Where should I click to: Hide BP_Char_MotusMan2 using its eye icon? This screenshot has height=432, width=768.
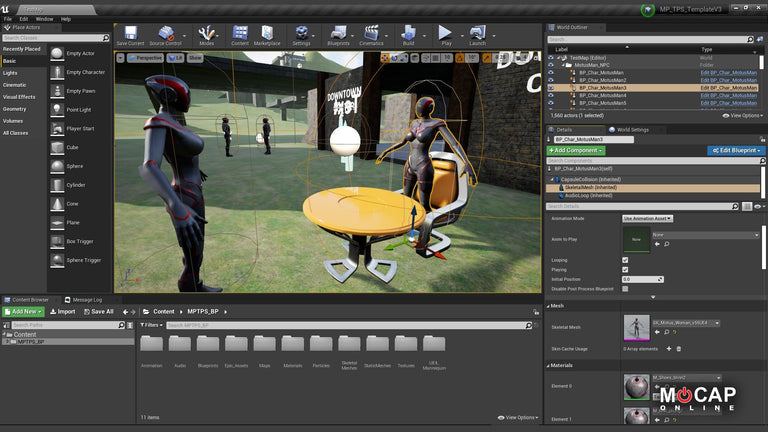coord(550,79)
